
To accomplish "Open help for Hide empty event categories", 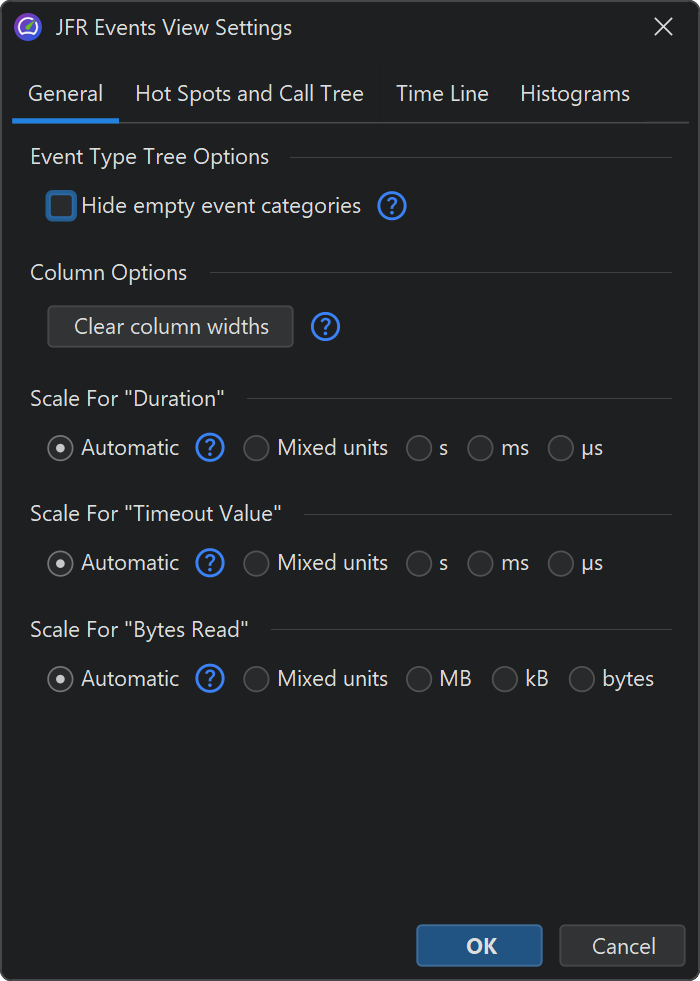I will tap(392, 206).
